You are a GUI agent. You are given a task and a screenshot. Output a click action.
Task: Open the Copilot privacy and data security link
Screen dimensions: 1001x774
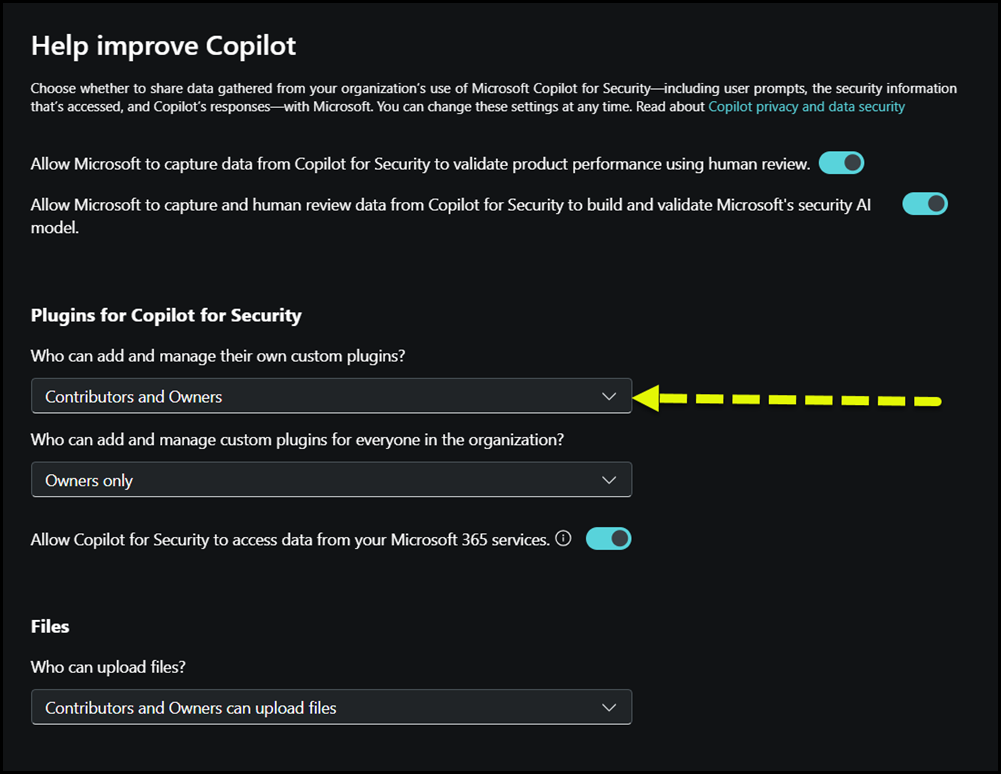(x=806, y=107)
